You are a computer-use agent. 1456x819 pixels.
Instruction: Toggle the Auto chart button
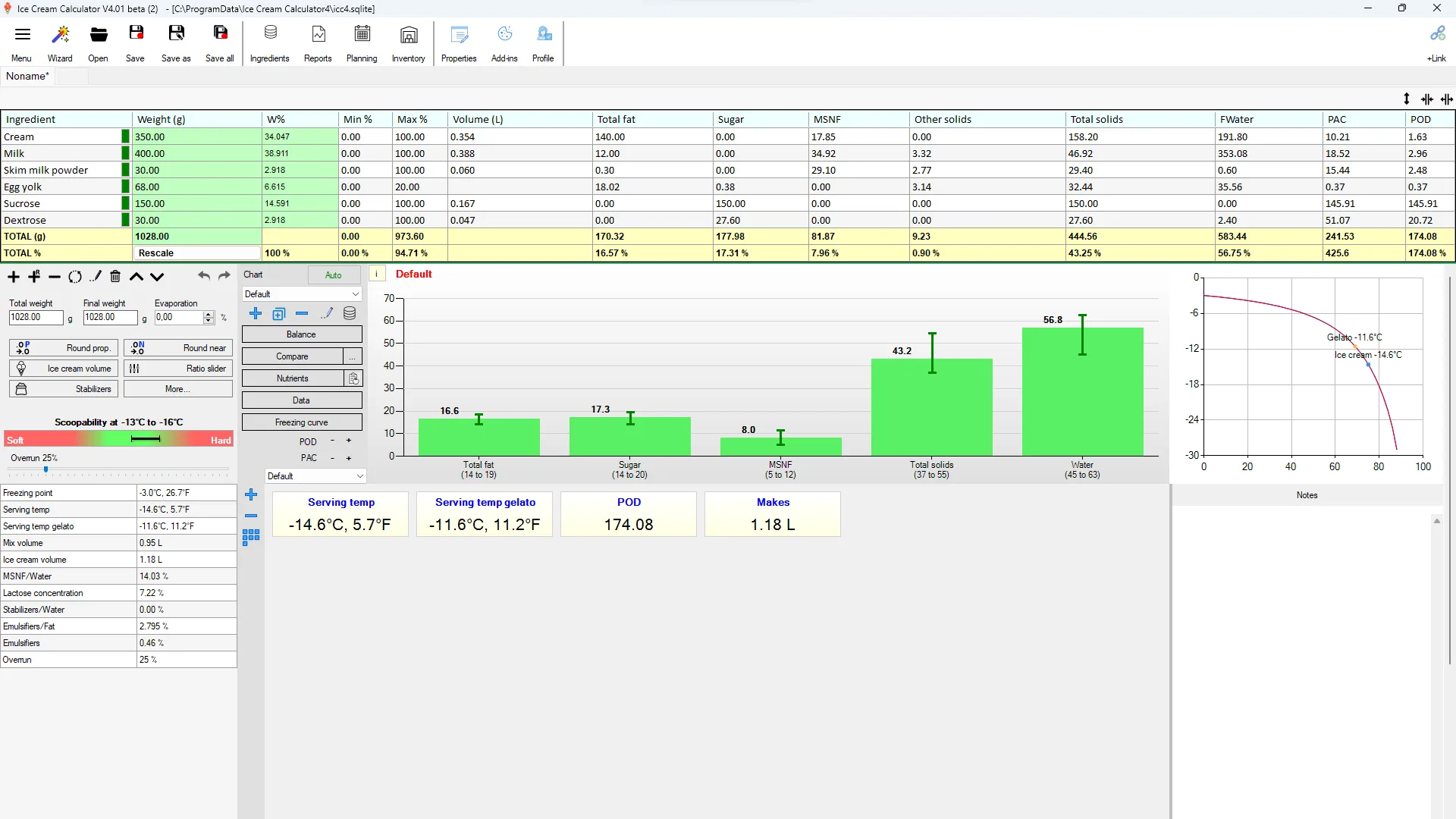tap(334, 275)
